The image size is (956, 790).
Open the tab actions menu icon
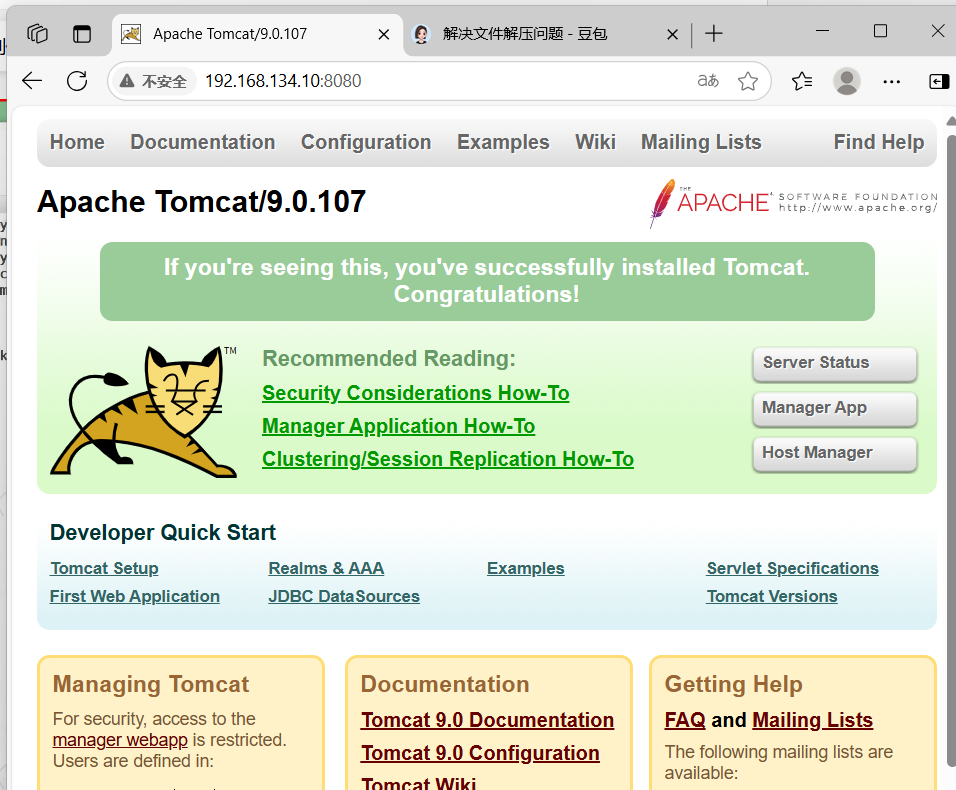pos(82,34)
